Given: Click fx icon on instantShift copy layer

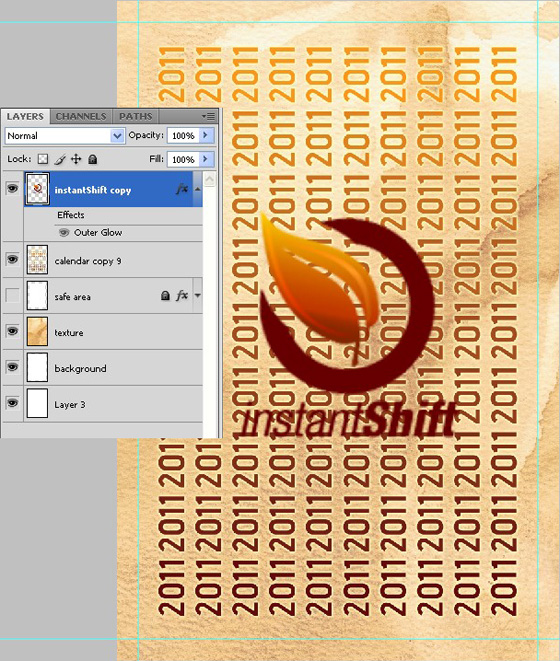Looking at the screenshot, I should click(x=182, y=188).
